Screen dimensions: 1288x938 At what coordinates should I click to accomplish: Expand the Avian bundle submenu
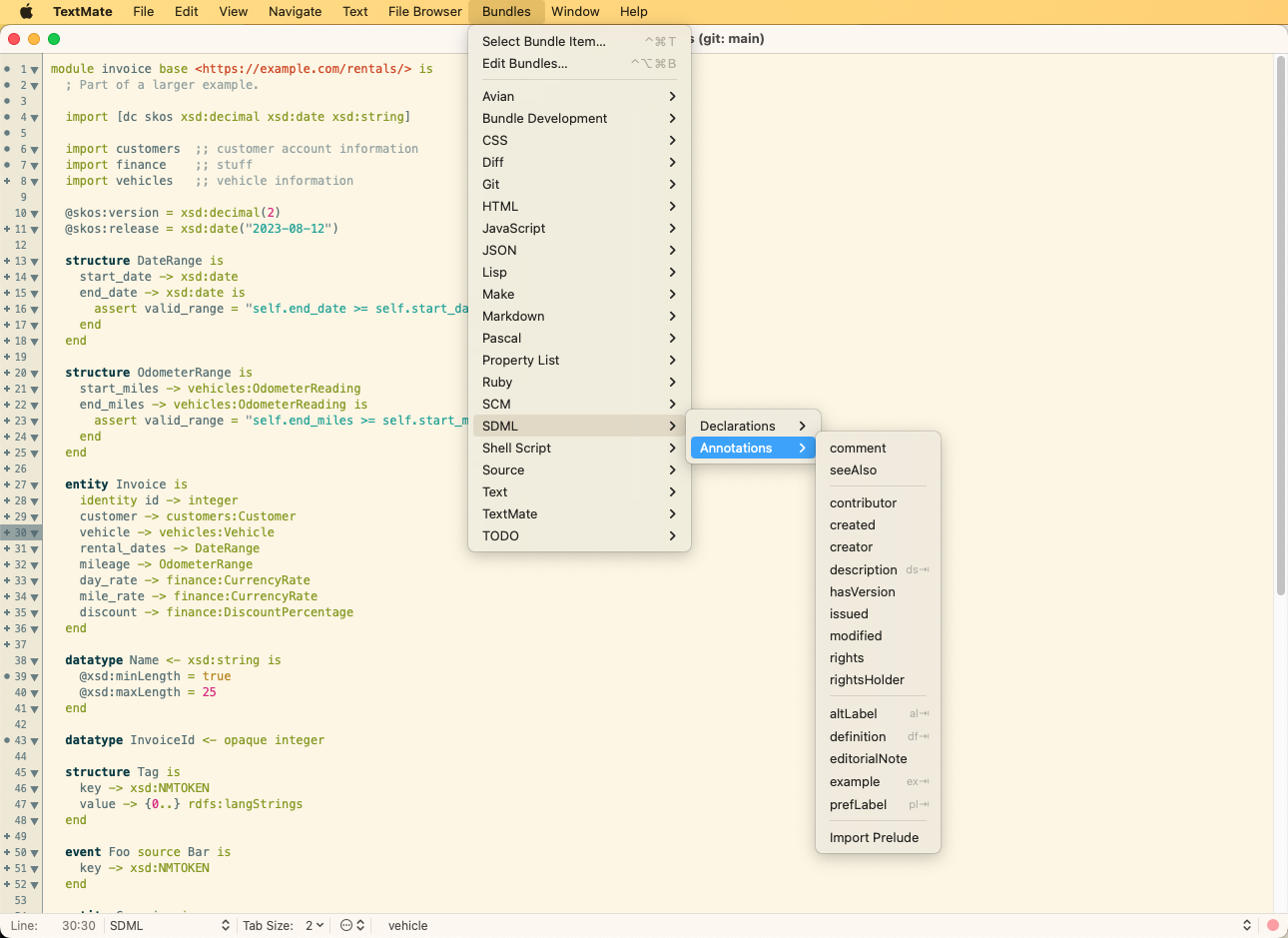click(x=579, y=96)
